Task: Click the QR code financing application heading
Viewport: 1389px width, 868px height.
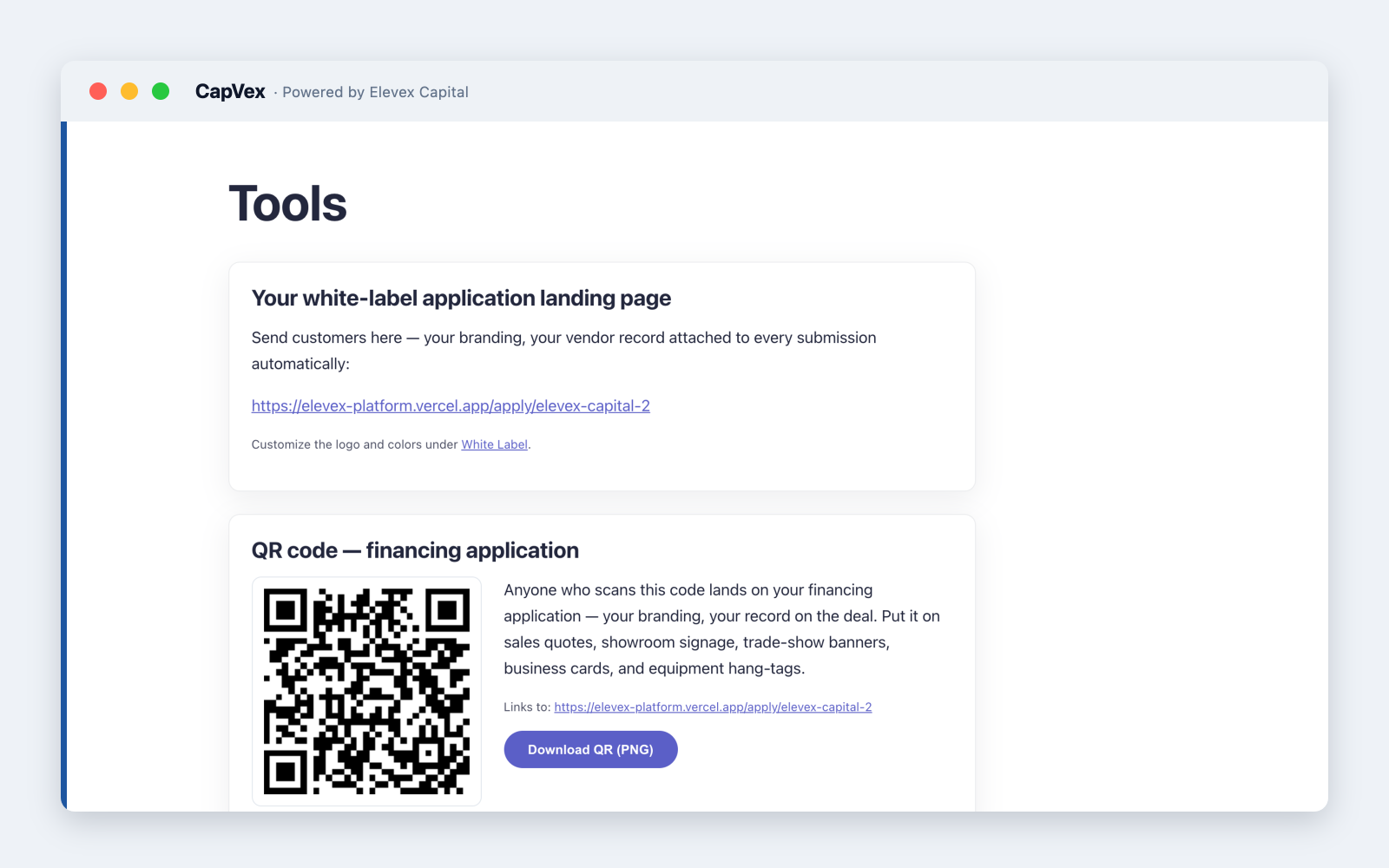Action: pyautogui.click(x=415, y=550)
